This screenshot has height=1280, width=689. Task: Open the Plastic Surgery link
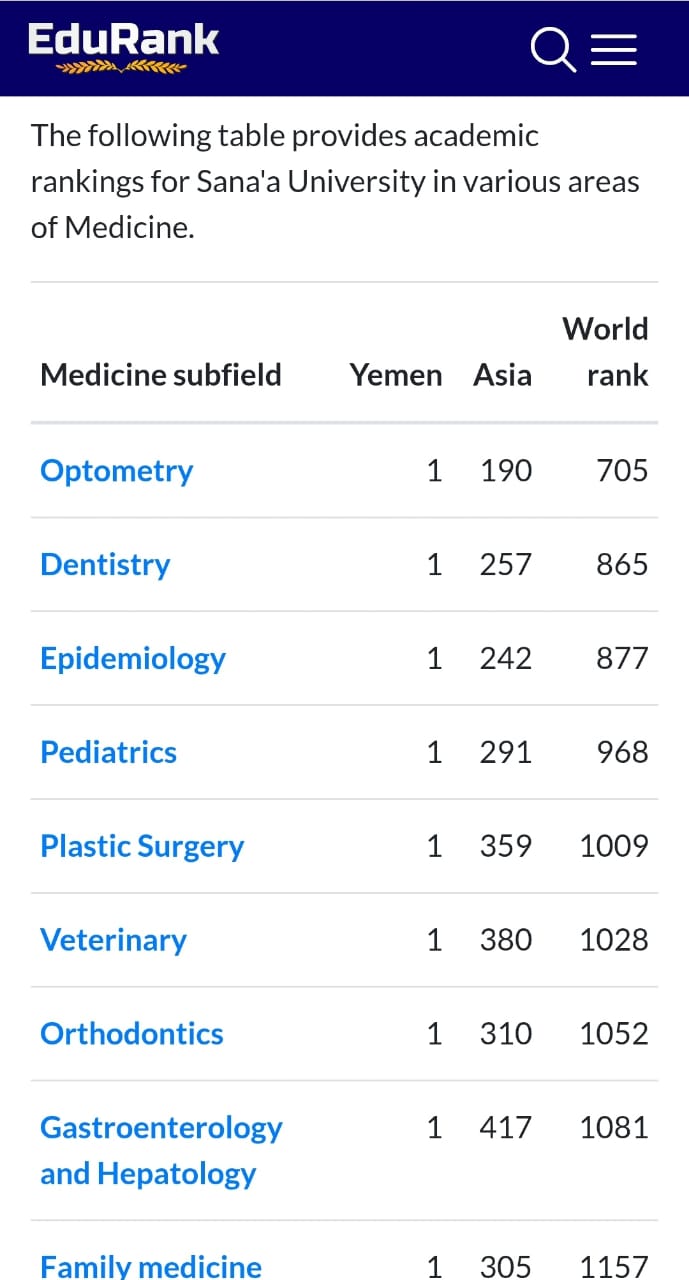tap(142, 847)
